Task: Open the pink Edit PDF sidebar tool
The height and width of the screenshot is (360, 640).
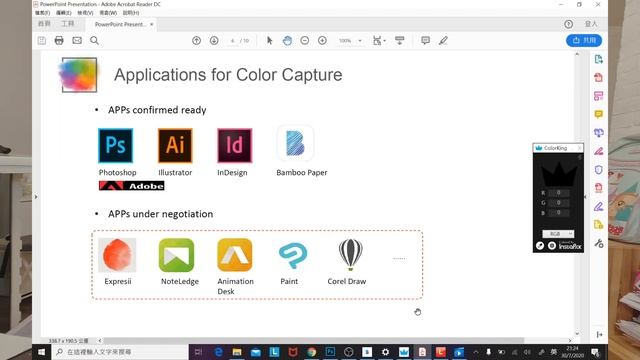Action: click(598, 96)
